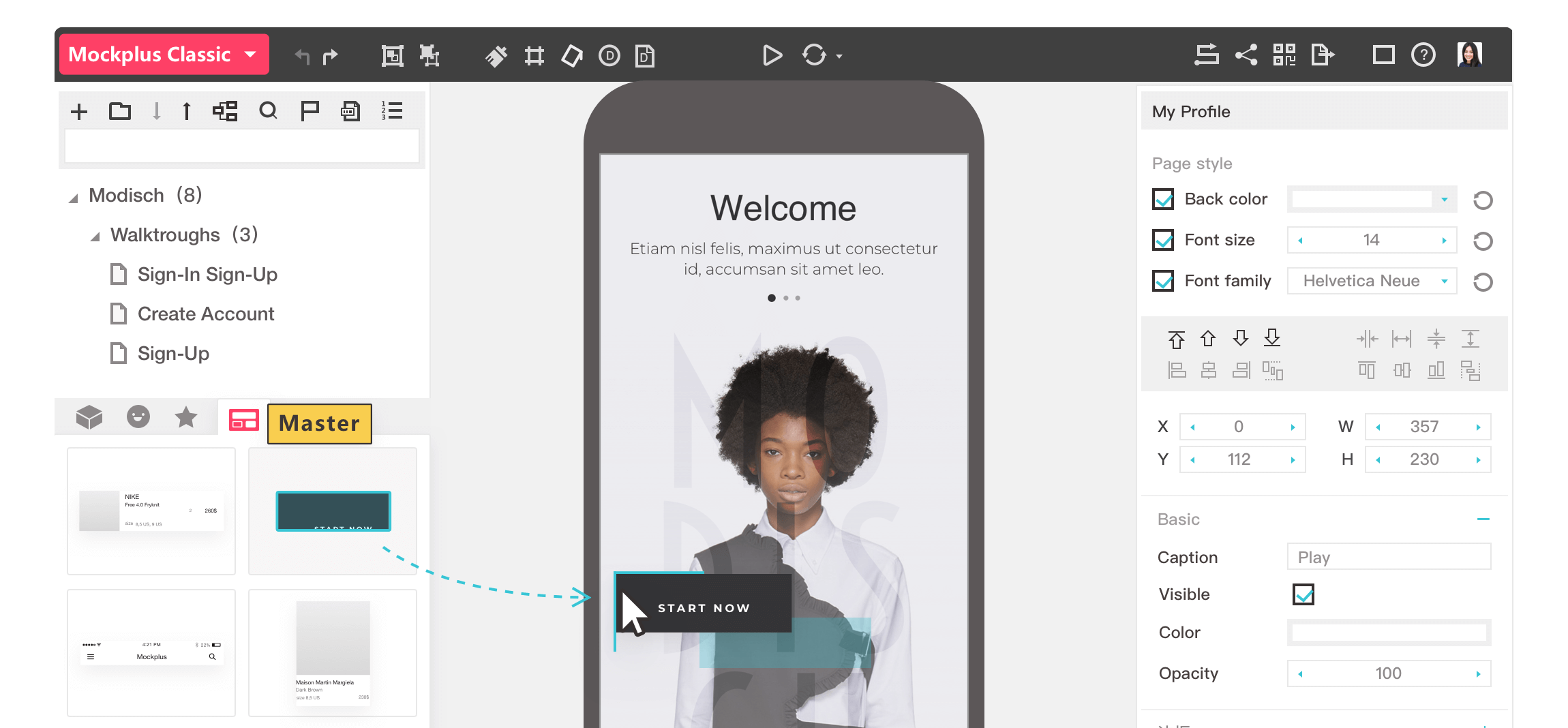Disable the Back color checkbox
This screenshot has width=1568, height=728.
coord(1162,199)
